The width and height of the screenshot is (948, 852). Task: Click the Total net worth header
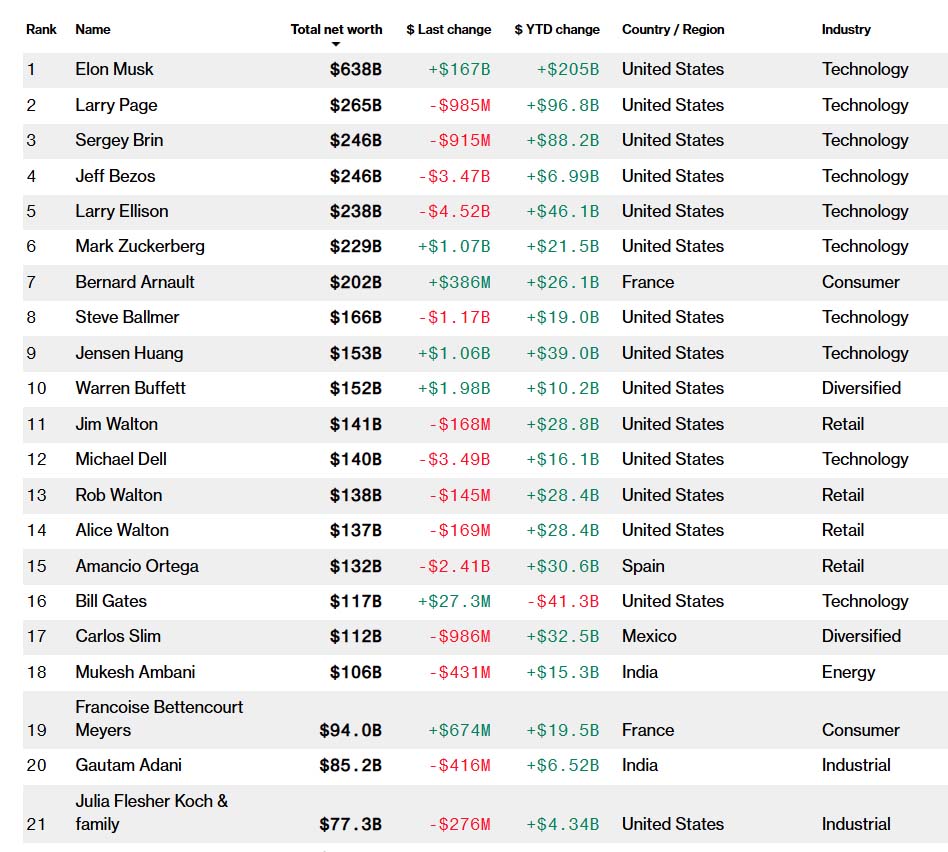point(336,29)
